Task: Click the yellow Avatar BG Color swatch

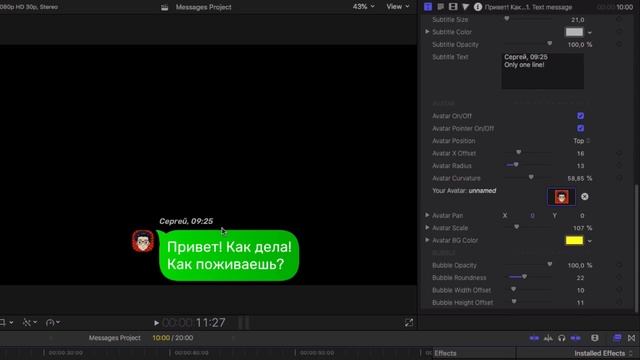Action: (x=574, y=240)
